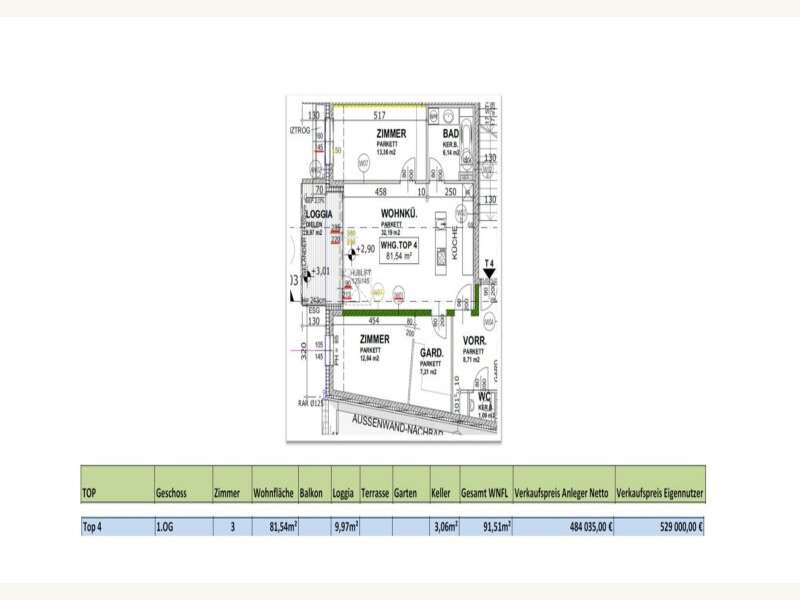Click the 'AUSSENWAND-NACHBAR' label

(397, 426)
